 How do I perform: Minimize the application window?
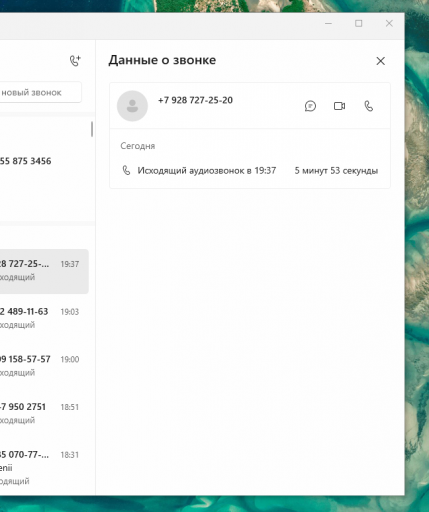328,23
